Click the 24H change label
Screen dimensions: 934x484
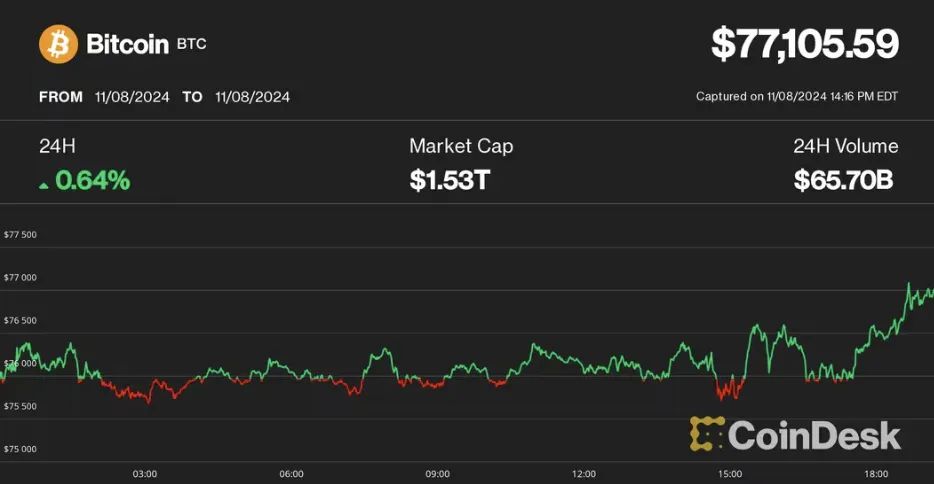(57, 146)
